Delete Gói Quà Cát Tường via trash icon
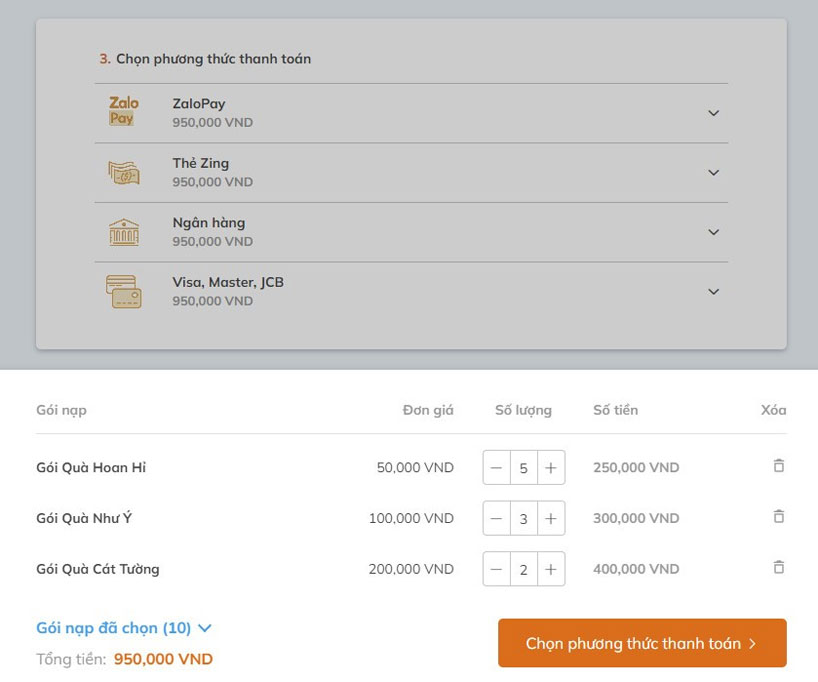Screen dimensions: 818x682 tap(778, 567)
